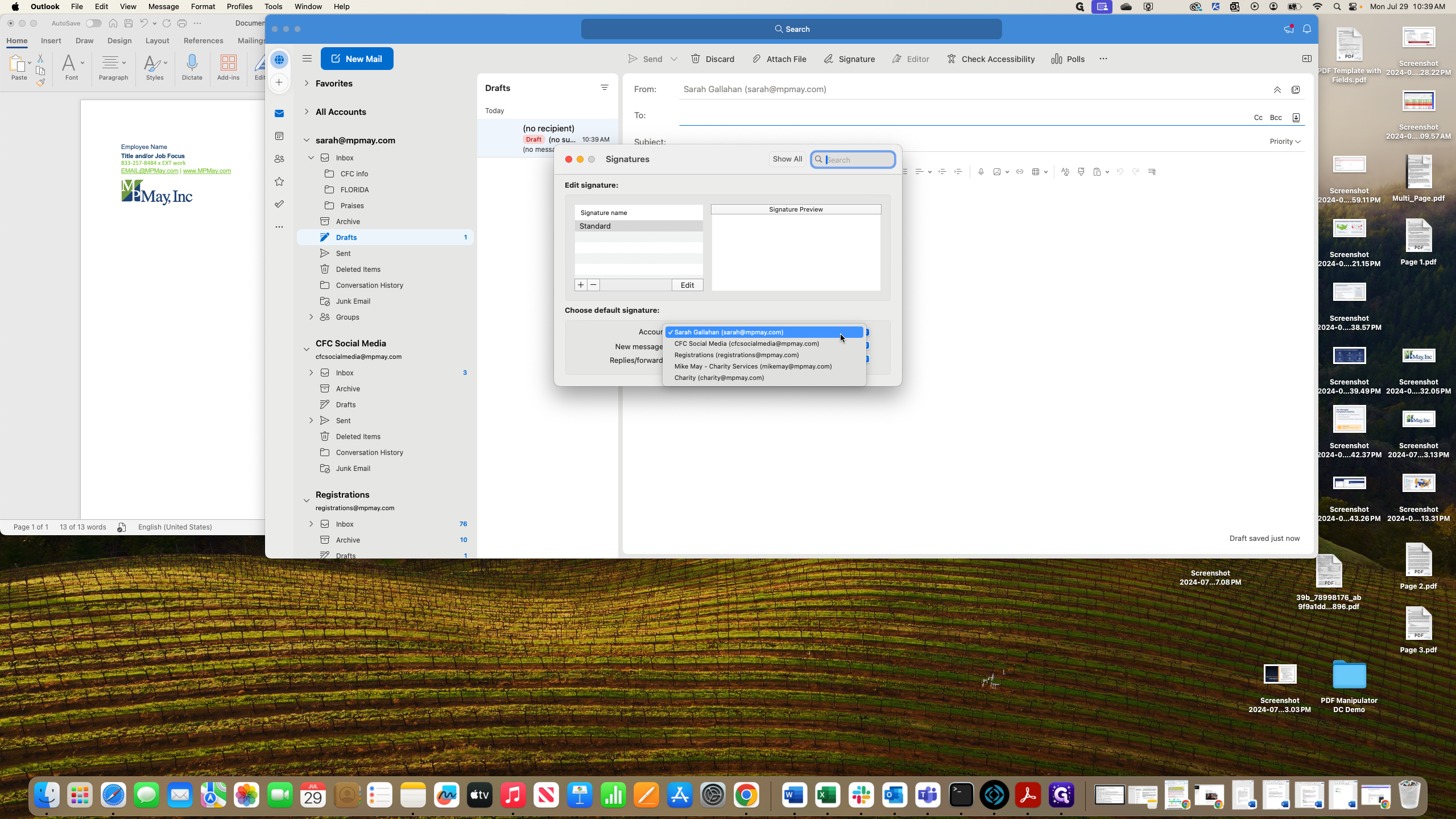Image resolution: width=1456 pixels, height=819 pixels.
Task: Switch to the Design tab in Word
Action: click(119, 41)
